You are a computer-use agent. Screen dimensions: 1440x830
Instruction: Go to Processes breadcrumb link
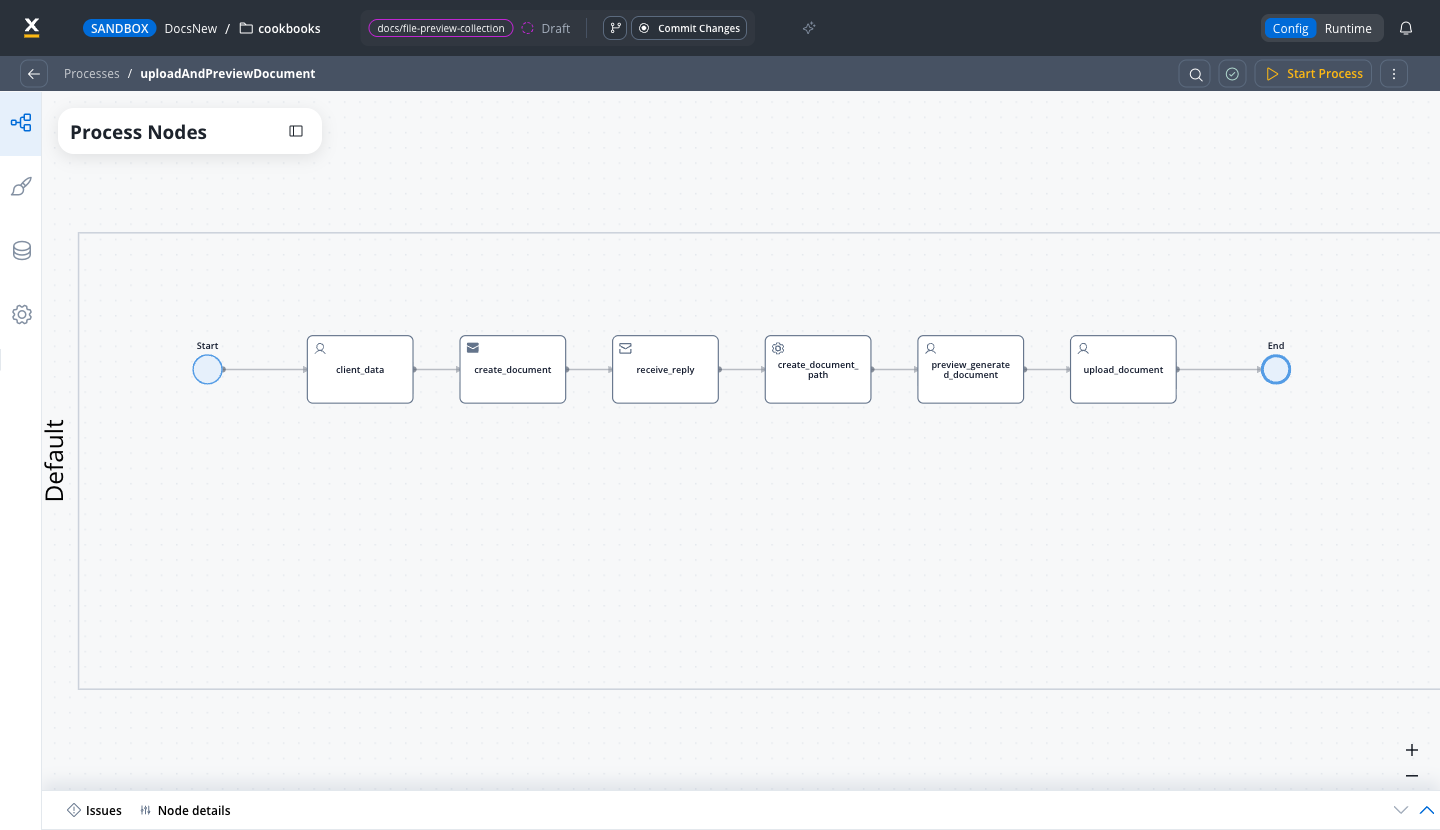pos(92,73)
